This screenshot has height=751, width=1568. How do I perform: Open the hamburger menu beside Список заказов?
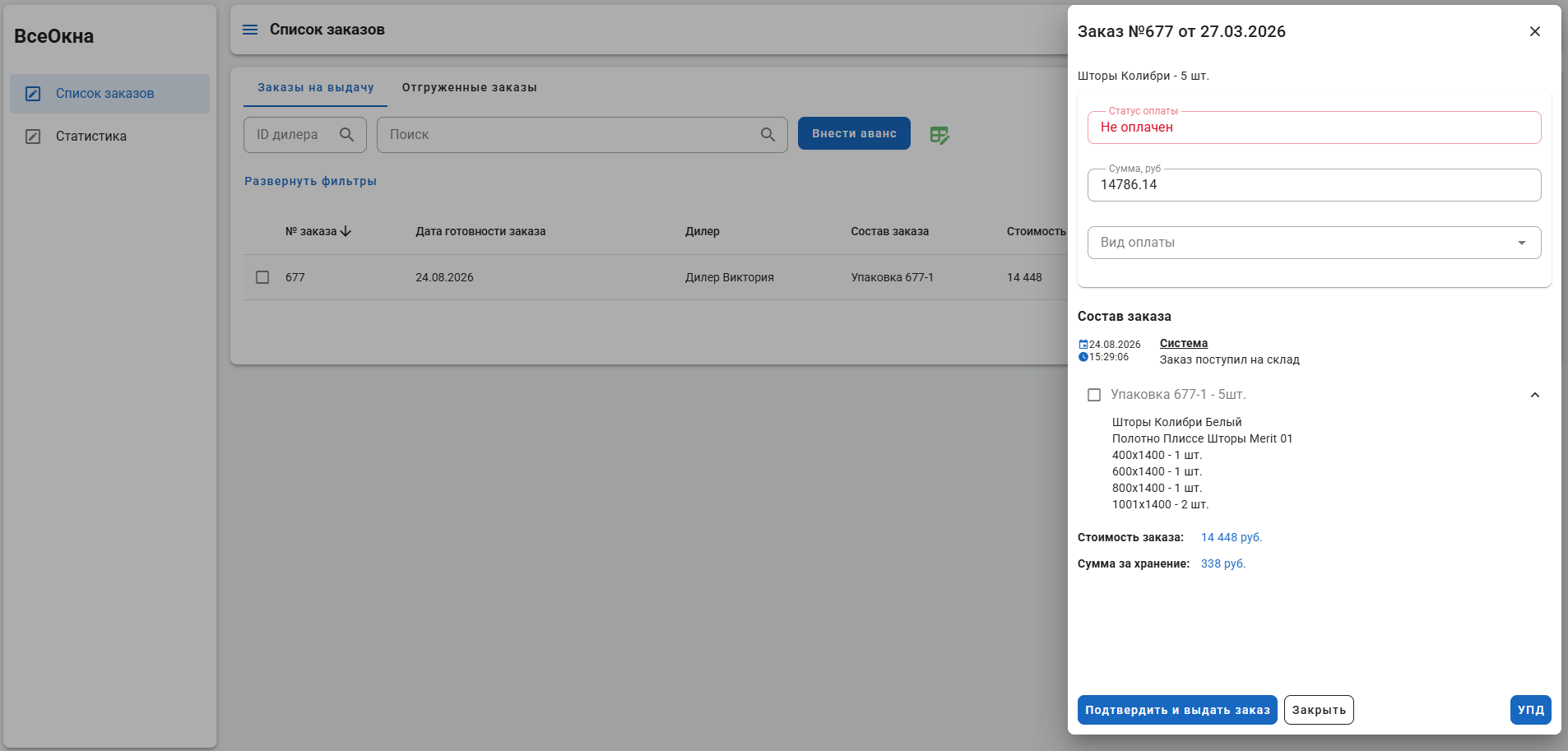(250, 30)
